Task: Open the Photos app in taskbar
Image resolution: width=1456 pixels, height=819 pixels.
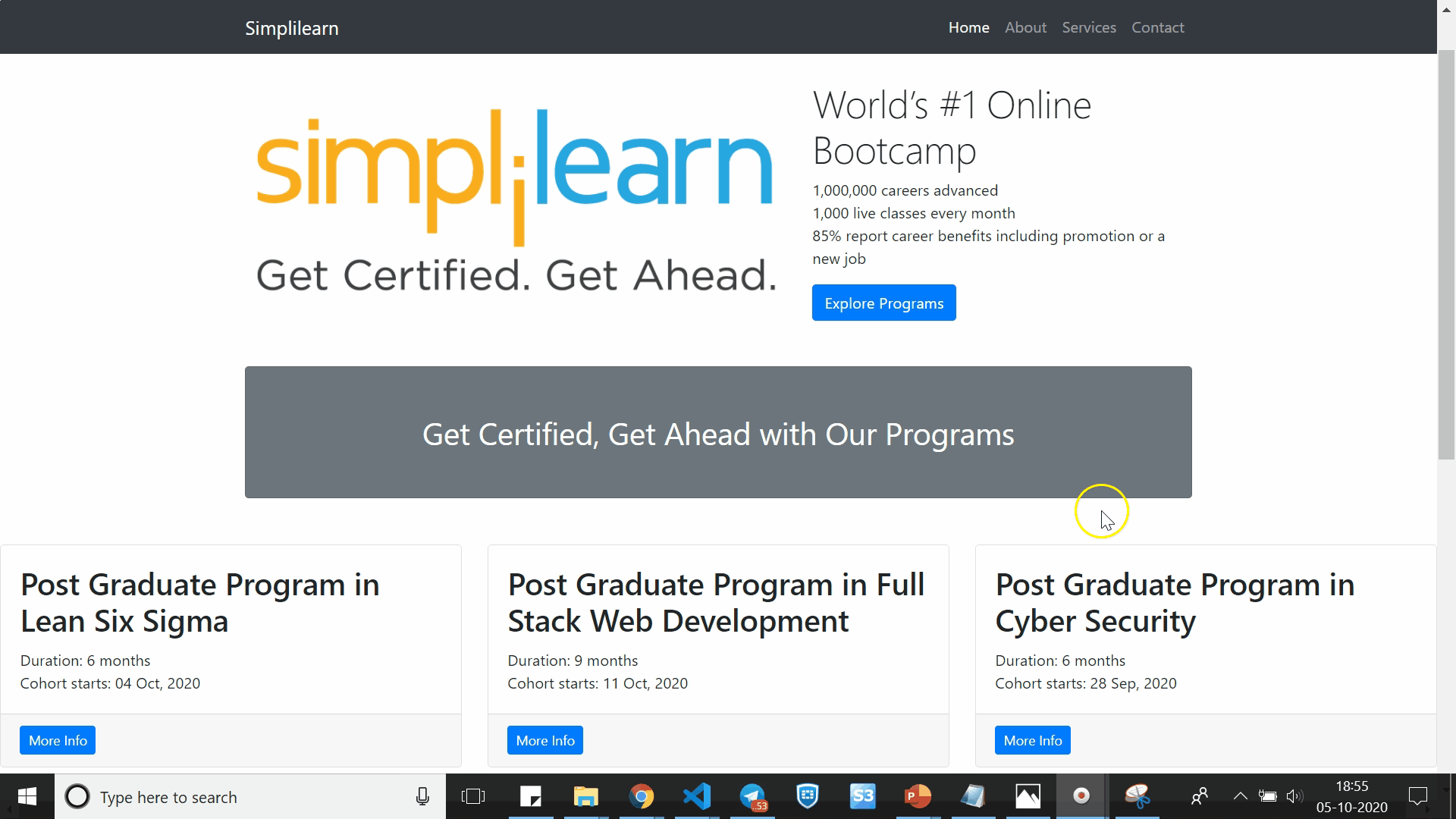Action: tap(1028, 796)
